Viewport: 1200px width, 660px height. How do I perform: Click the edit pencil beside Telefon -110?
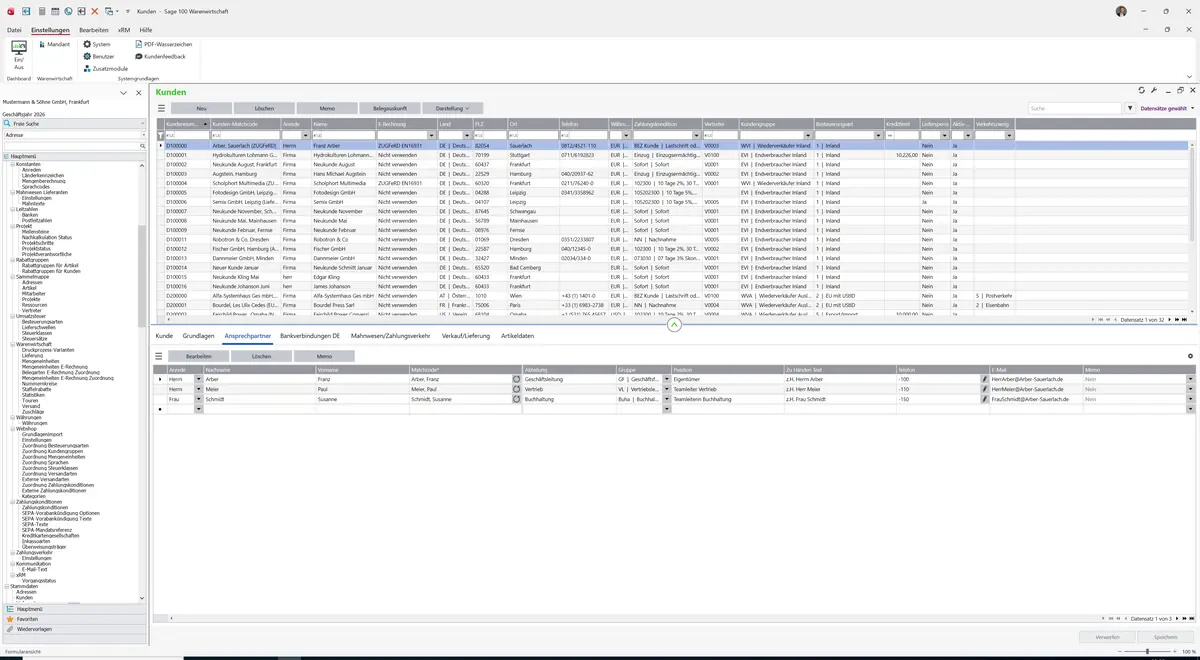(985, 390)
